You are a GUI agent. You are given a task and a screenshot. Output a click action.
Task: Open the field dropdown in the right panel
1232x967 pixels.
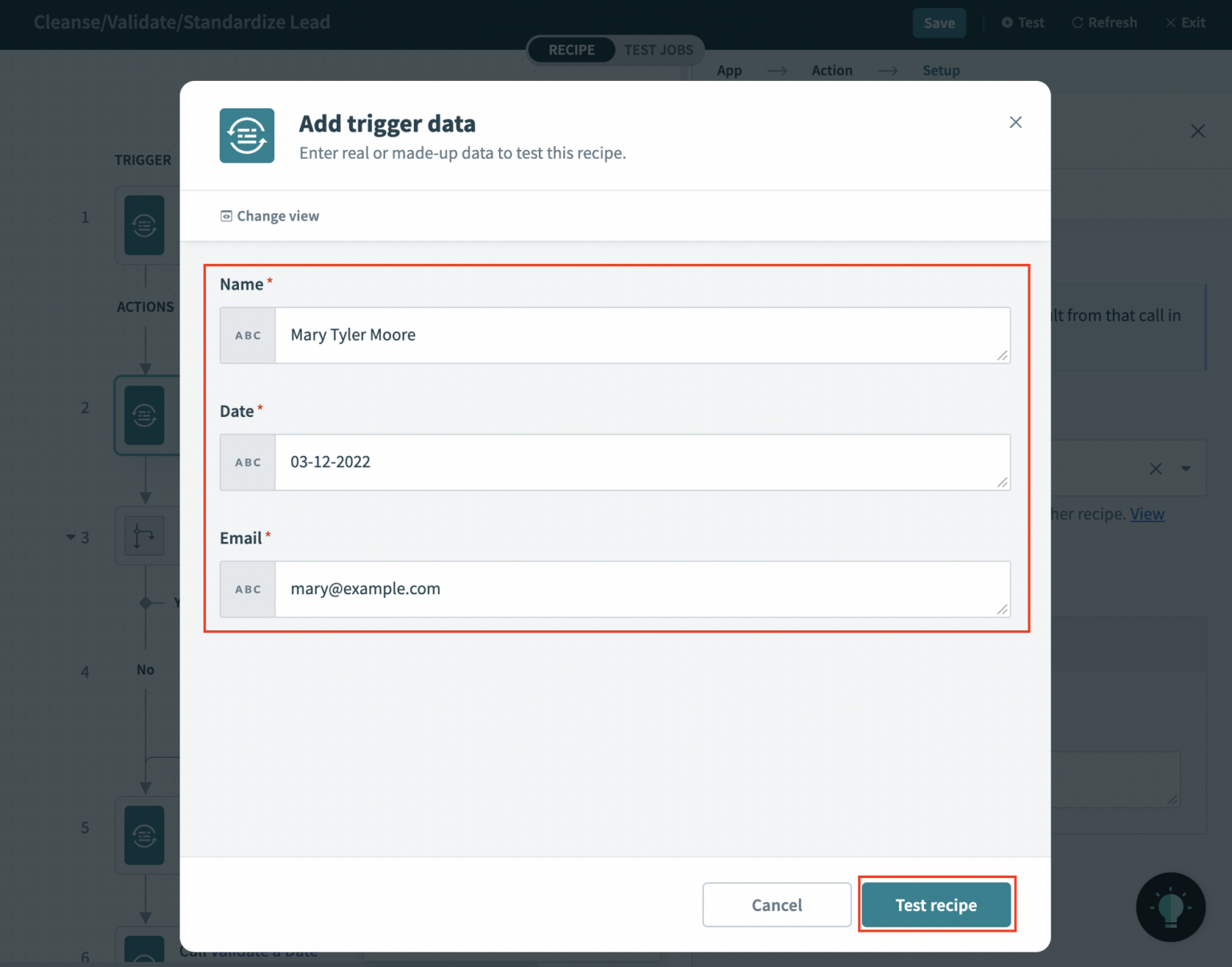click(1186, 468)
